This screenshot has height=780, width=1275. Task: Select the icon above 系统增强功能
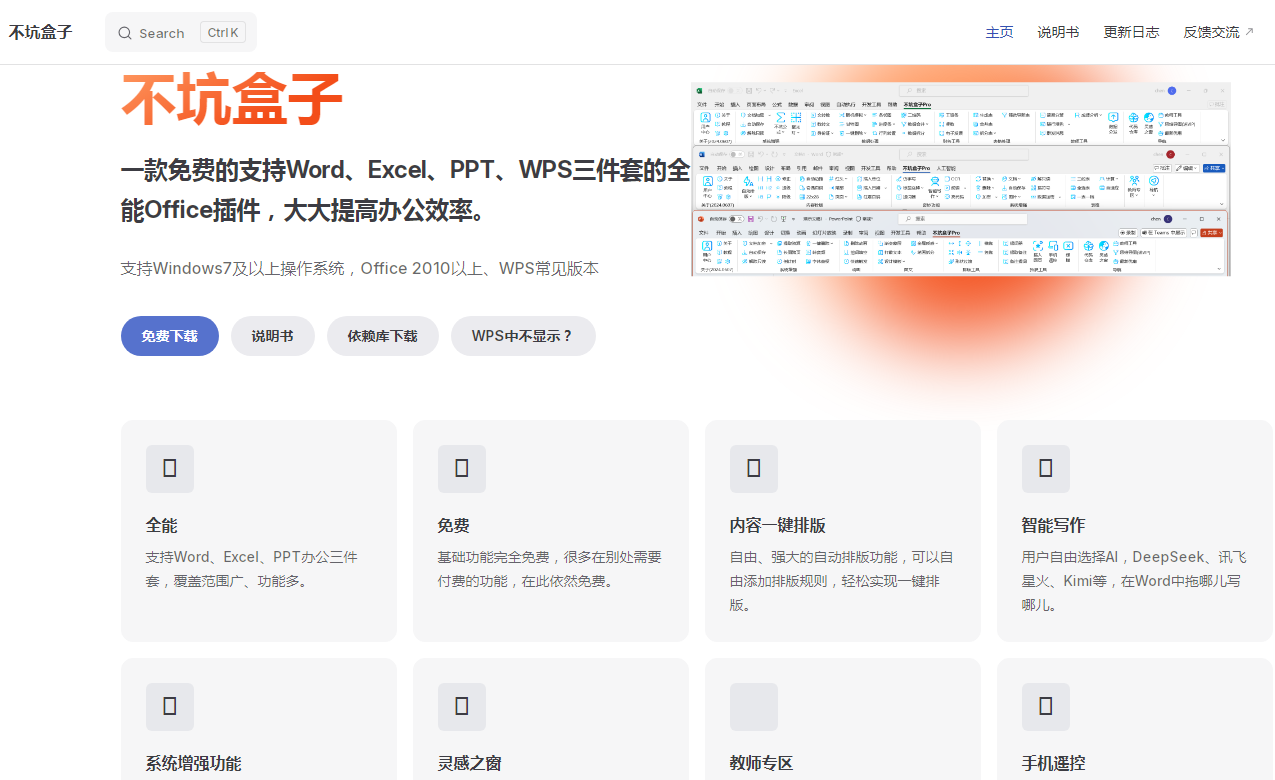170,707
